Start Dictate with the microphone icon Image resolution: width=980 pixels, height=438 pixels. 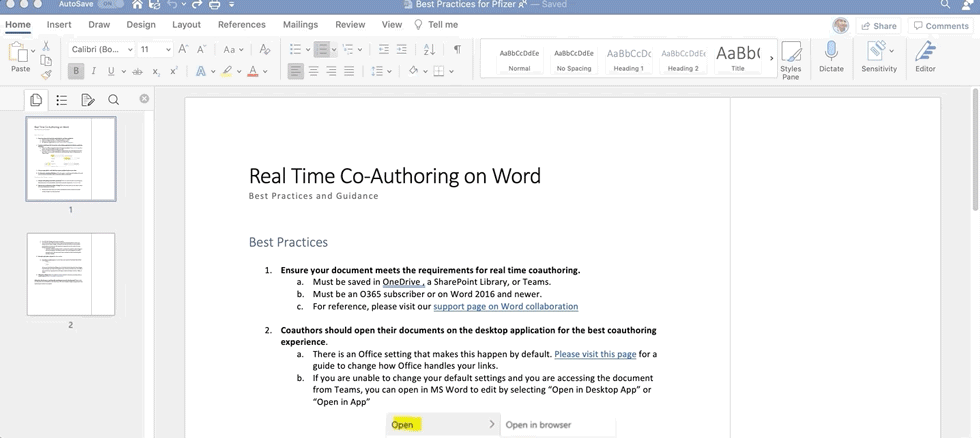[x=831, y=57]
